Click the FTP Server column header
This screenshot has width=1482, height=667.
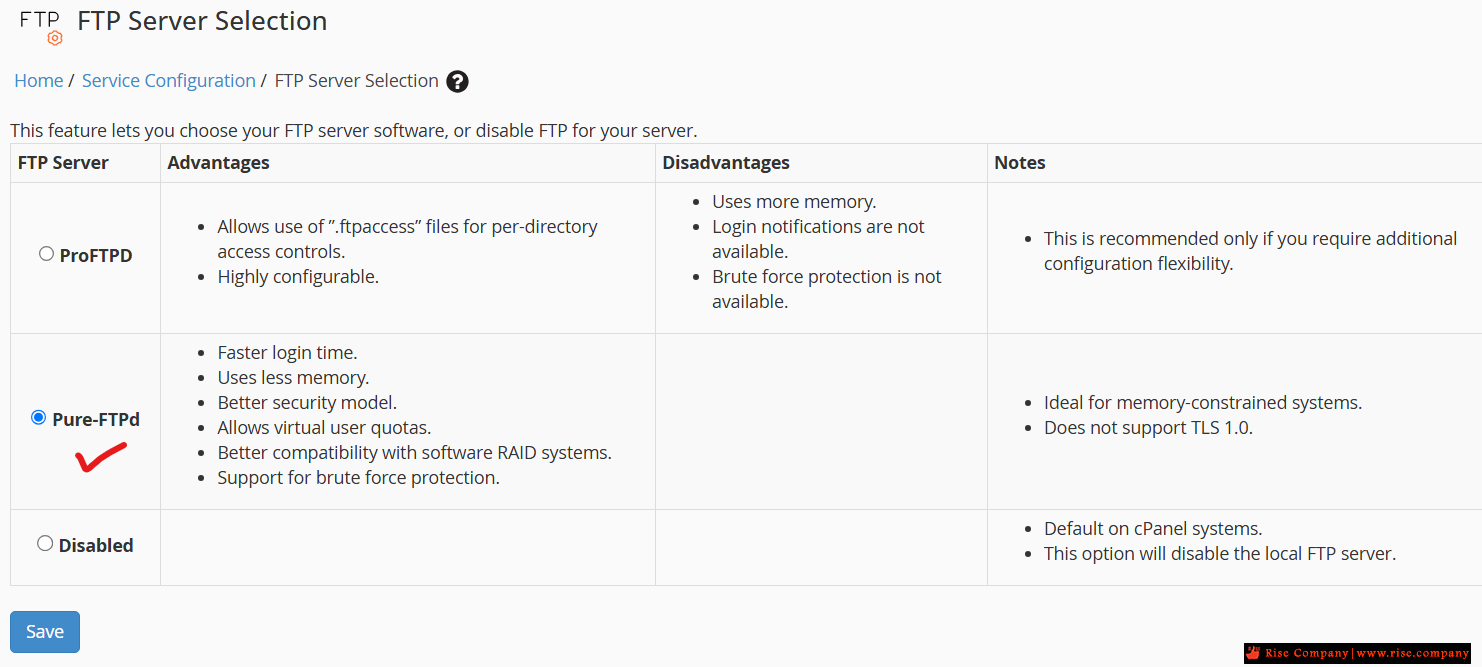[64, 162]
